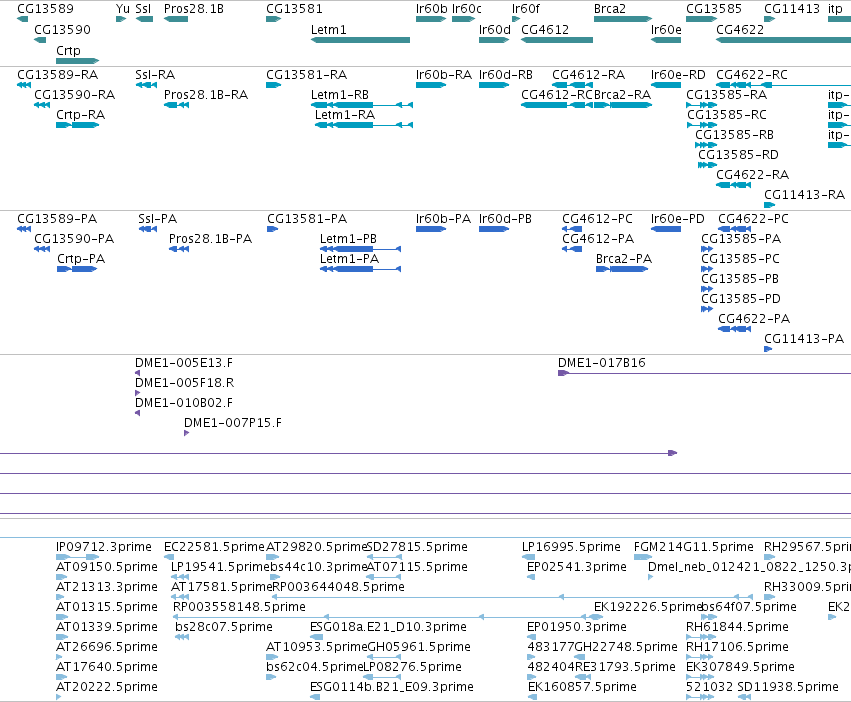Click EST LP16995.5prime
The width and height of the screenshot is (851, 702).
point(571,547)
